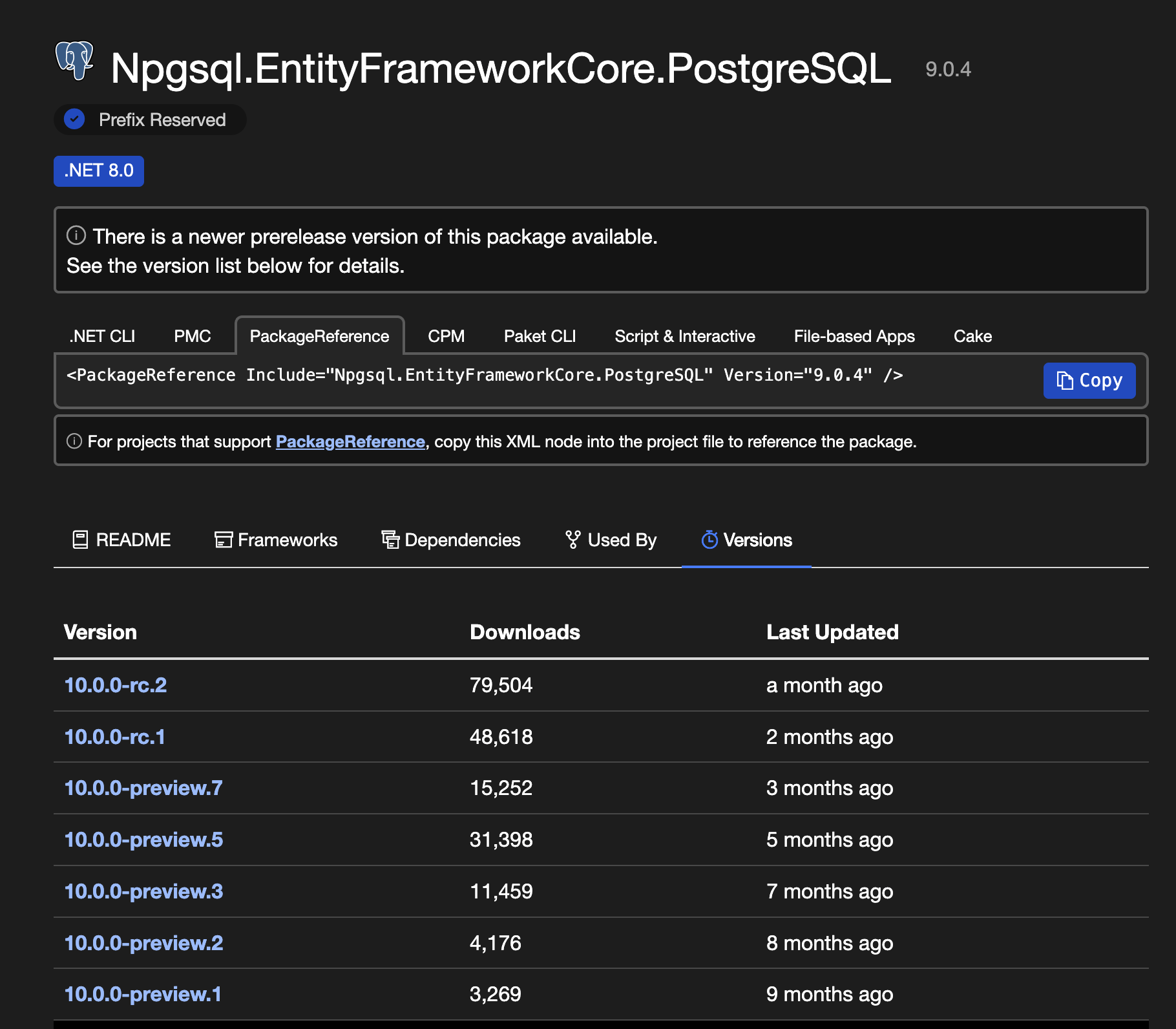1176x1029 pixels.
Task: Switch to the .NET CLI tab
Action: click(x=102, y=336)
